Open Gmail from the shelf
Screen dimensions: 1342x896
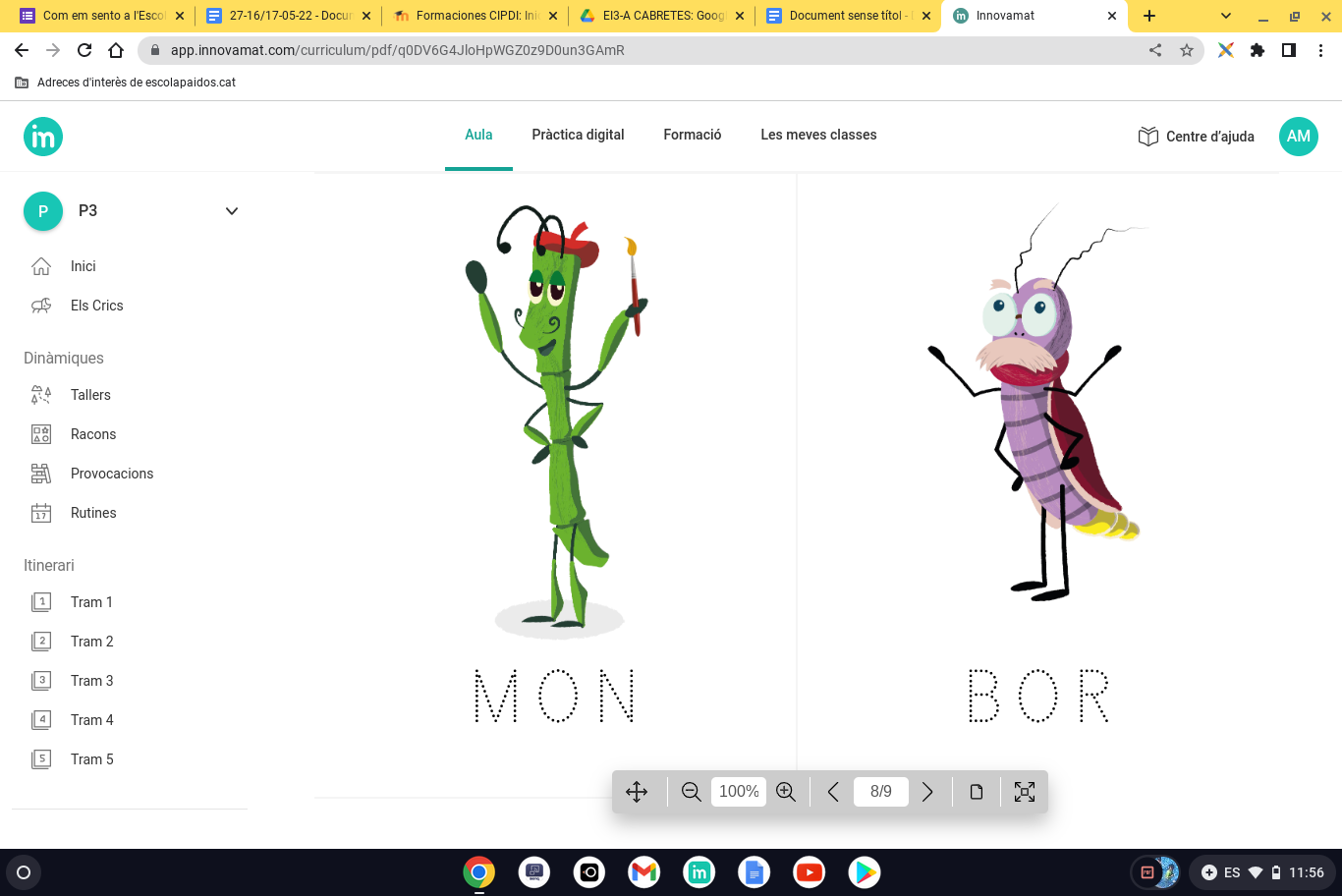coord(644,872)
